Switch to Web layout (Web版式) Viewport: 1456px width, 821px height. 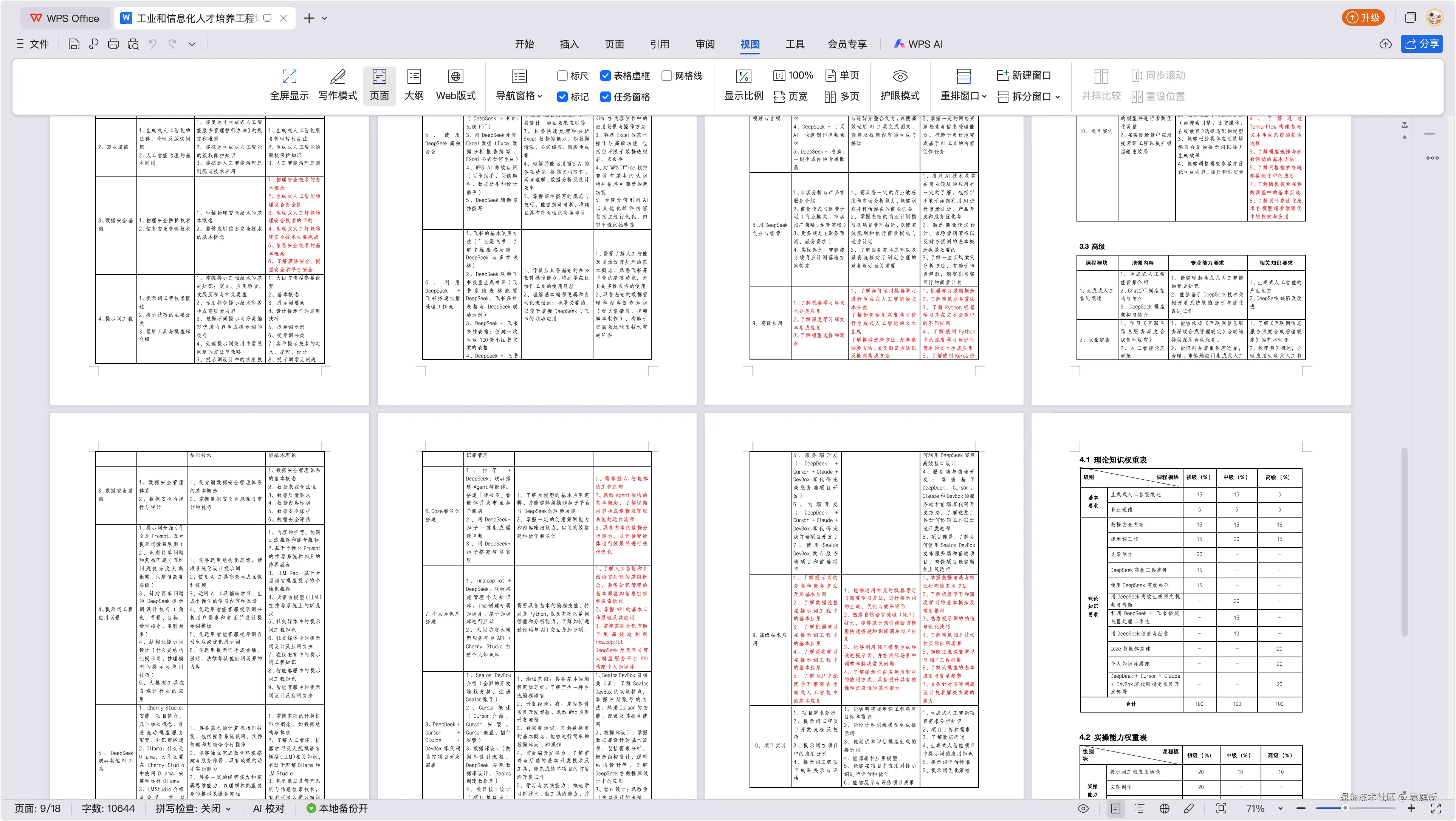pyautogui.click(x=455, y=85)
